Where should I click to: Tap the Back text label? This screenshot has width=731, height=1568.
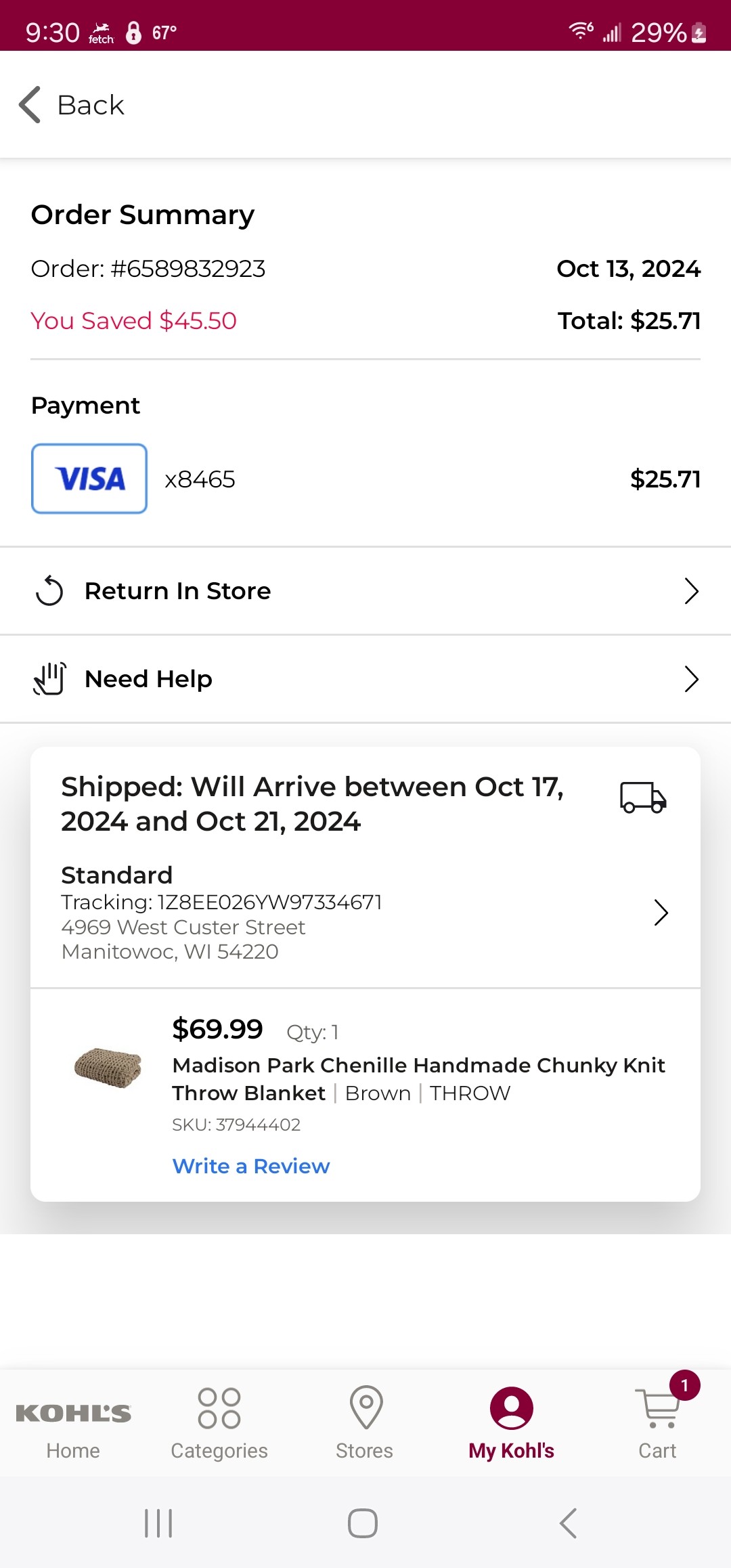point(91,105)
